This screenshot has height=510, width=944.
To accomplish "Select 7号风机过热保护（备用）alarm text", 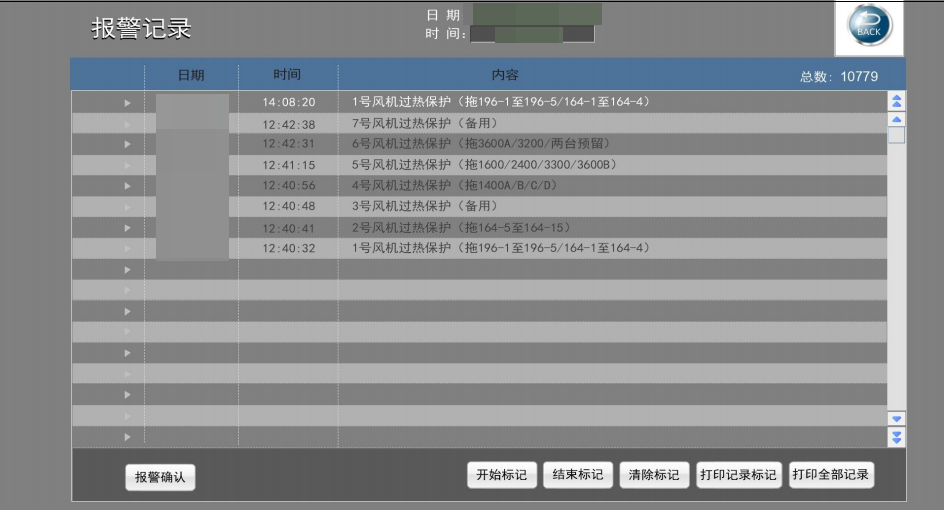I will (x=426, y=123).
